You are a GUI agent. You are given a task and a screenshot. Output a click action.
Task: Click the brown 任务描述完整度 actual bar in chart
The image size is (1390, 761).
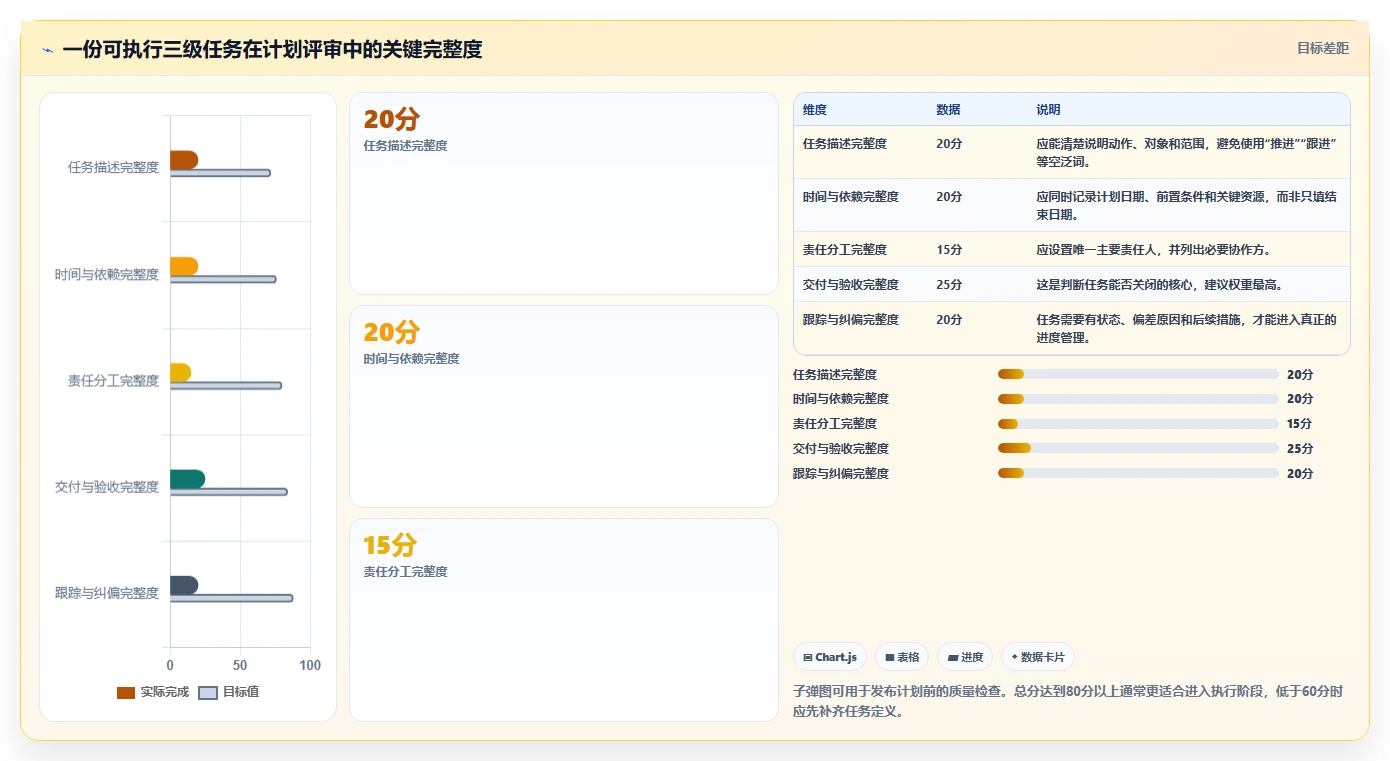point(184,160)
